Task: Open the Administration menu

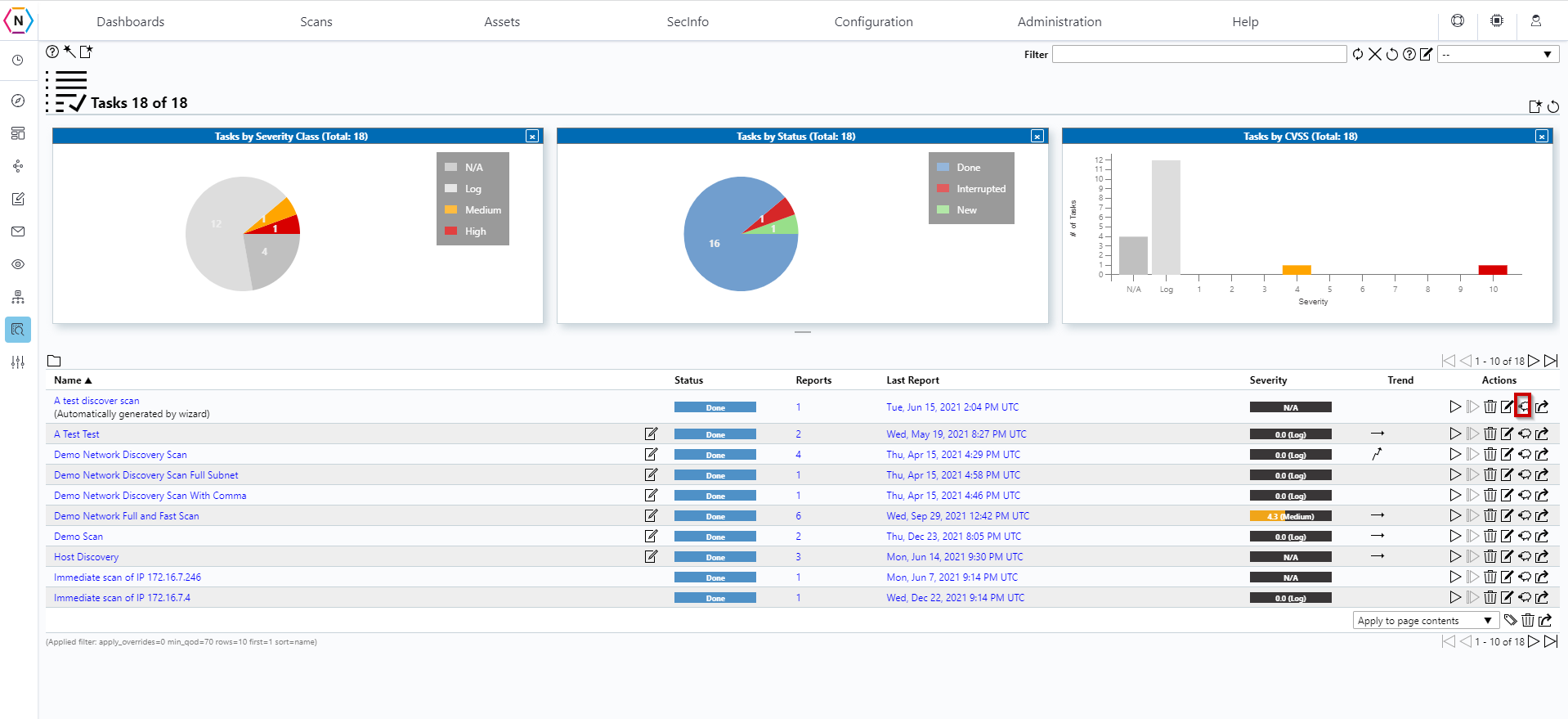Action: pyautogui.click(x=1060, y=22)
